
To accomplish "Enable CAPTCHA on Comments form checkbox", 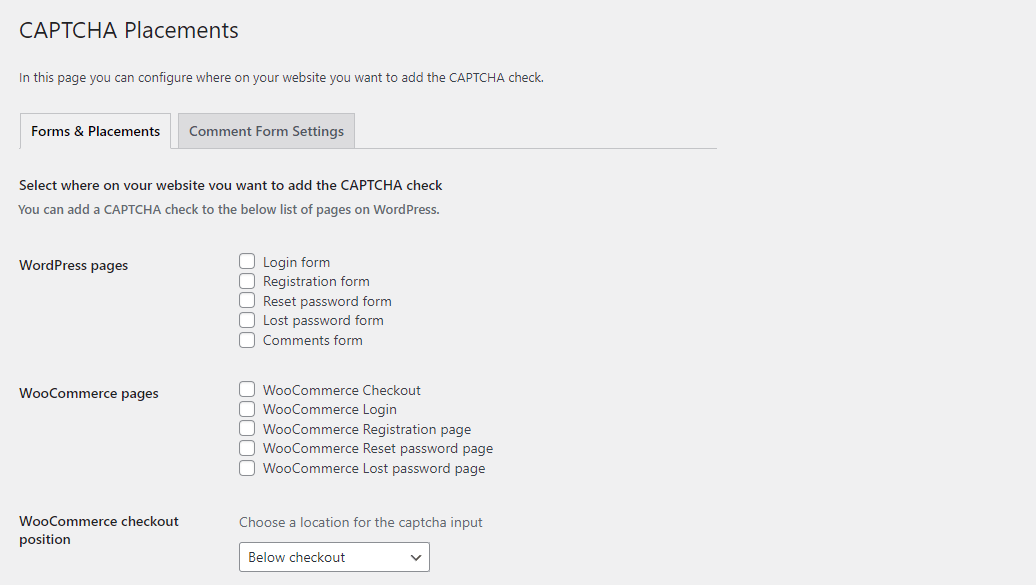I will [247, 340].
